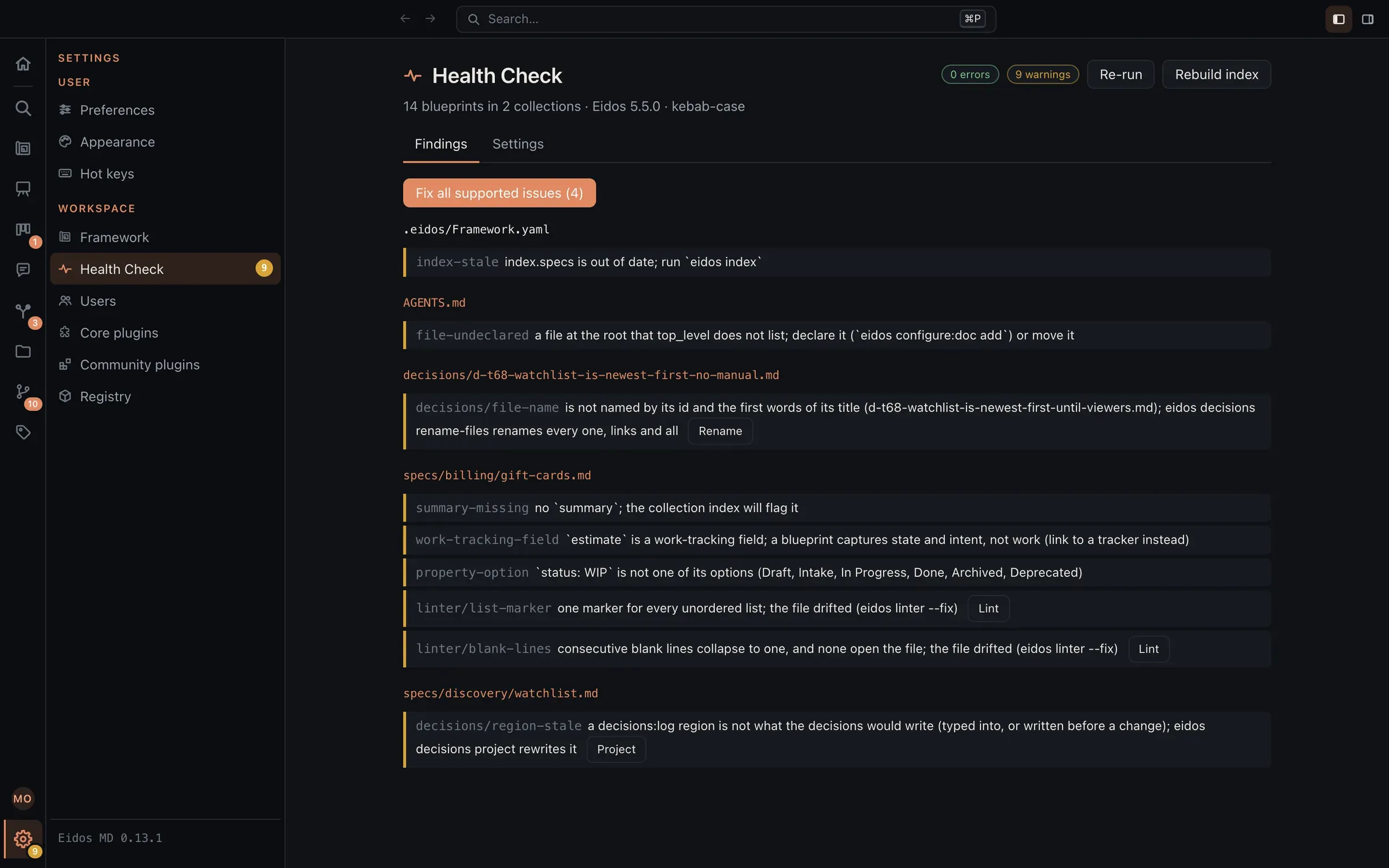1389x868 pixels.
Task: Click the property-option finding row
Action: click(837, 572)
